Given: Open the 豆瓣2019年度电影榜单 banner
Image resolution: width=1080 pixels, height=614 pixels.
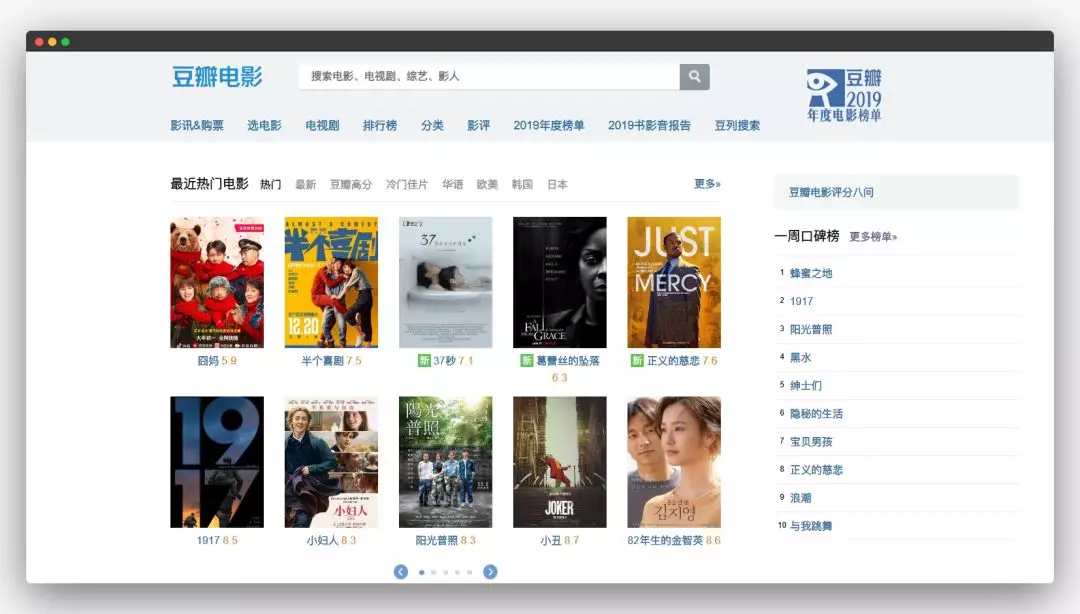Looking at the screenshot, I should coord(844,96).
